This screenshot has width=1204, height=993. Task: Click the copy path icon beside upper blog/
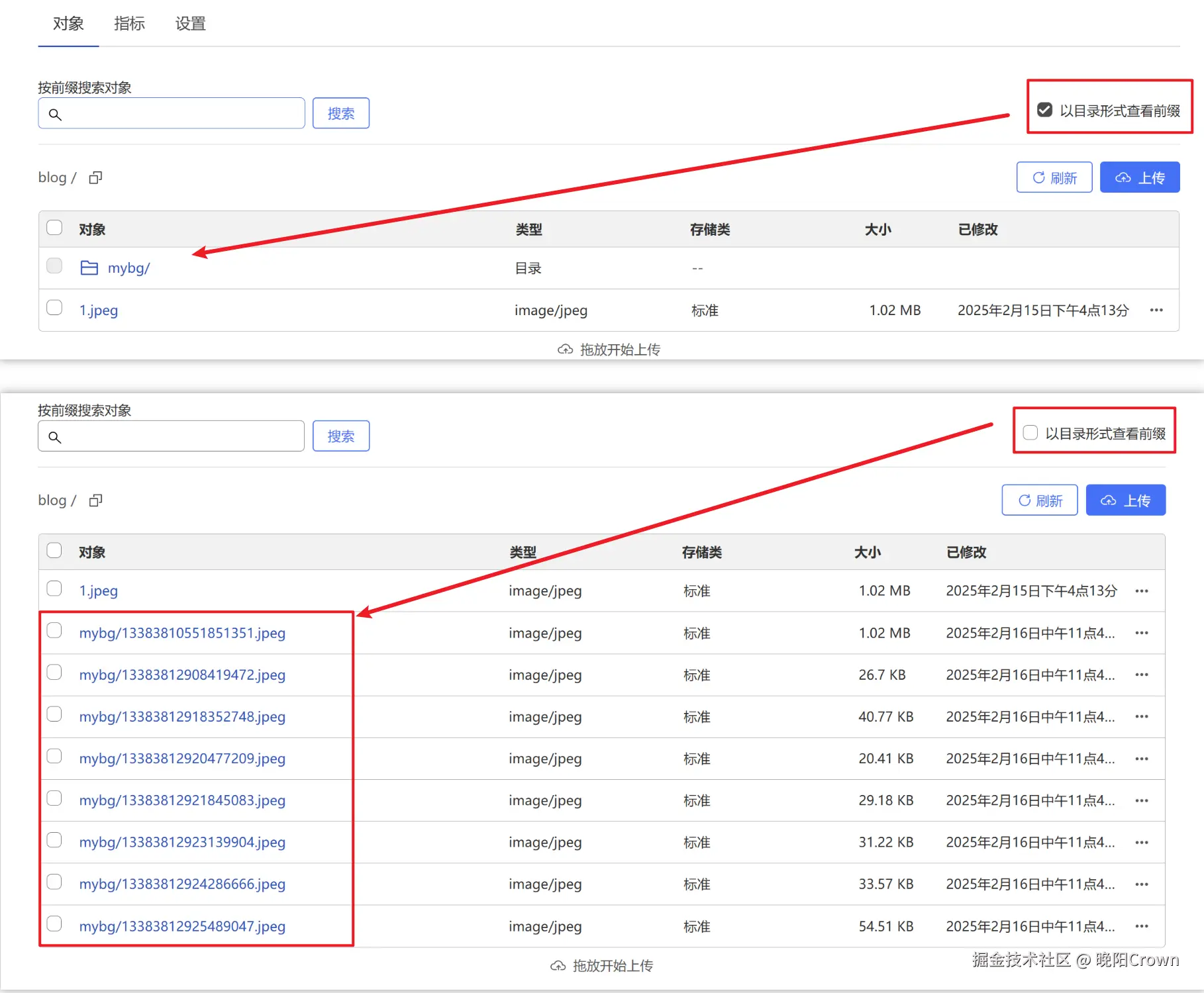click(96, 177)
